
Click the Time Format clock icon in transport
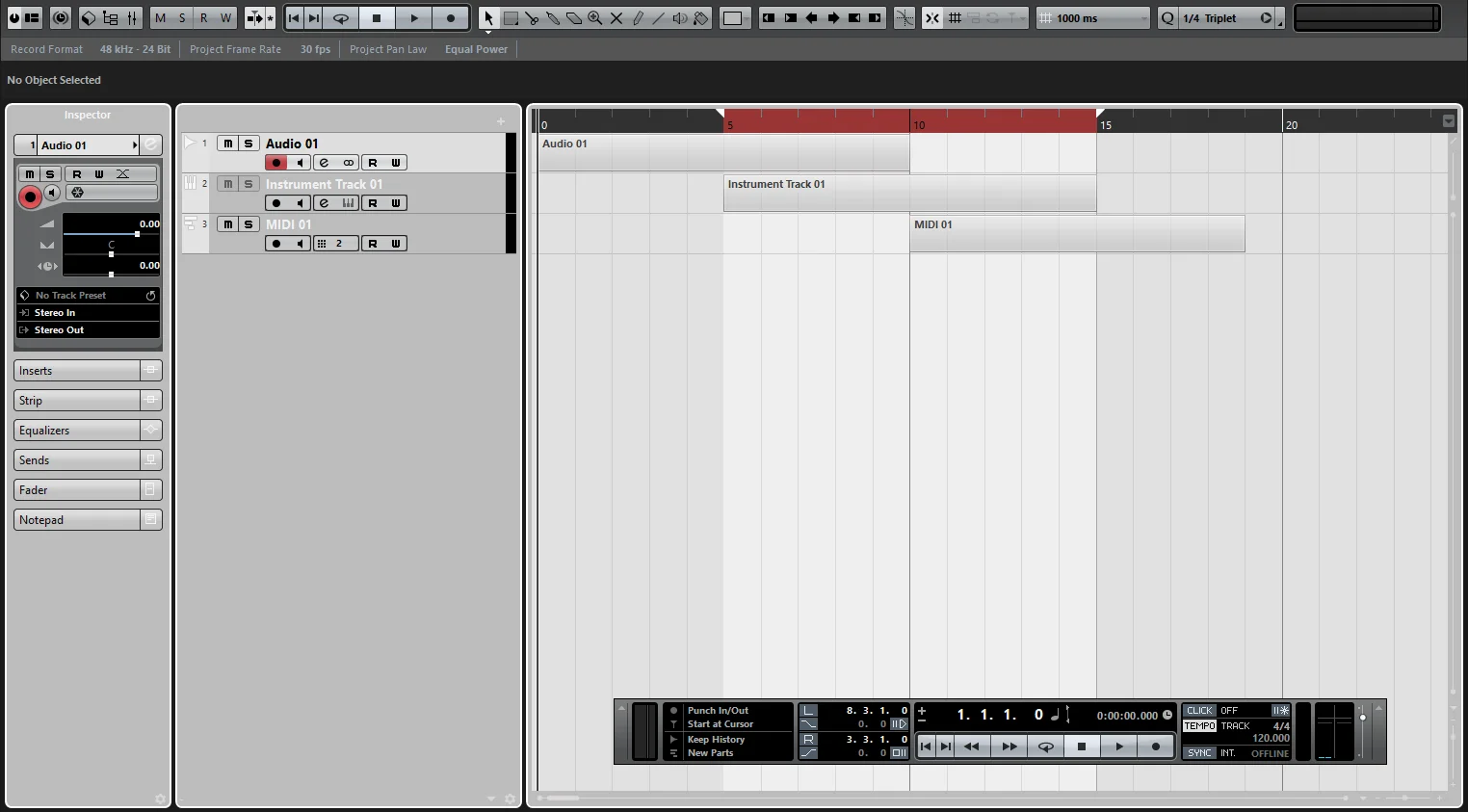click(x=1167, y=715)
